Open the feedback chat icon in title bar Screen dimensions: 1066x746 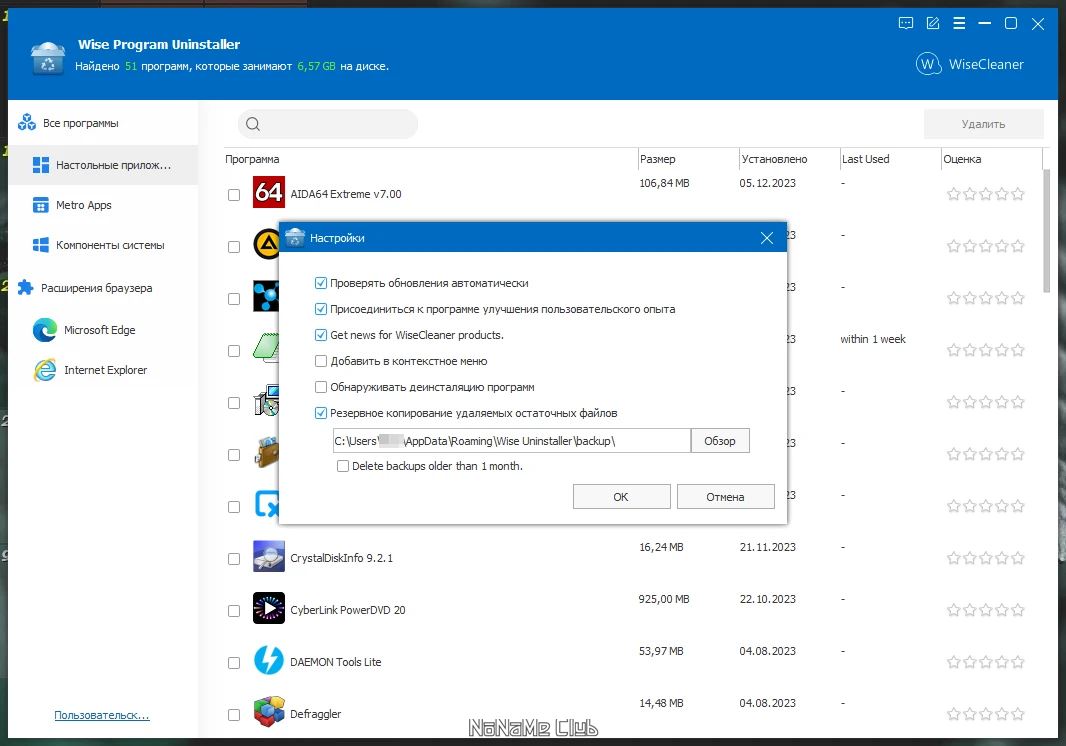906,24
